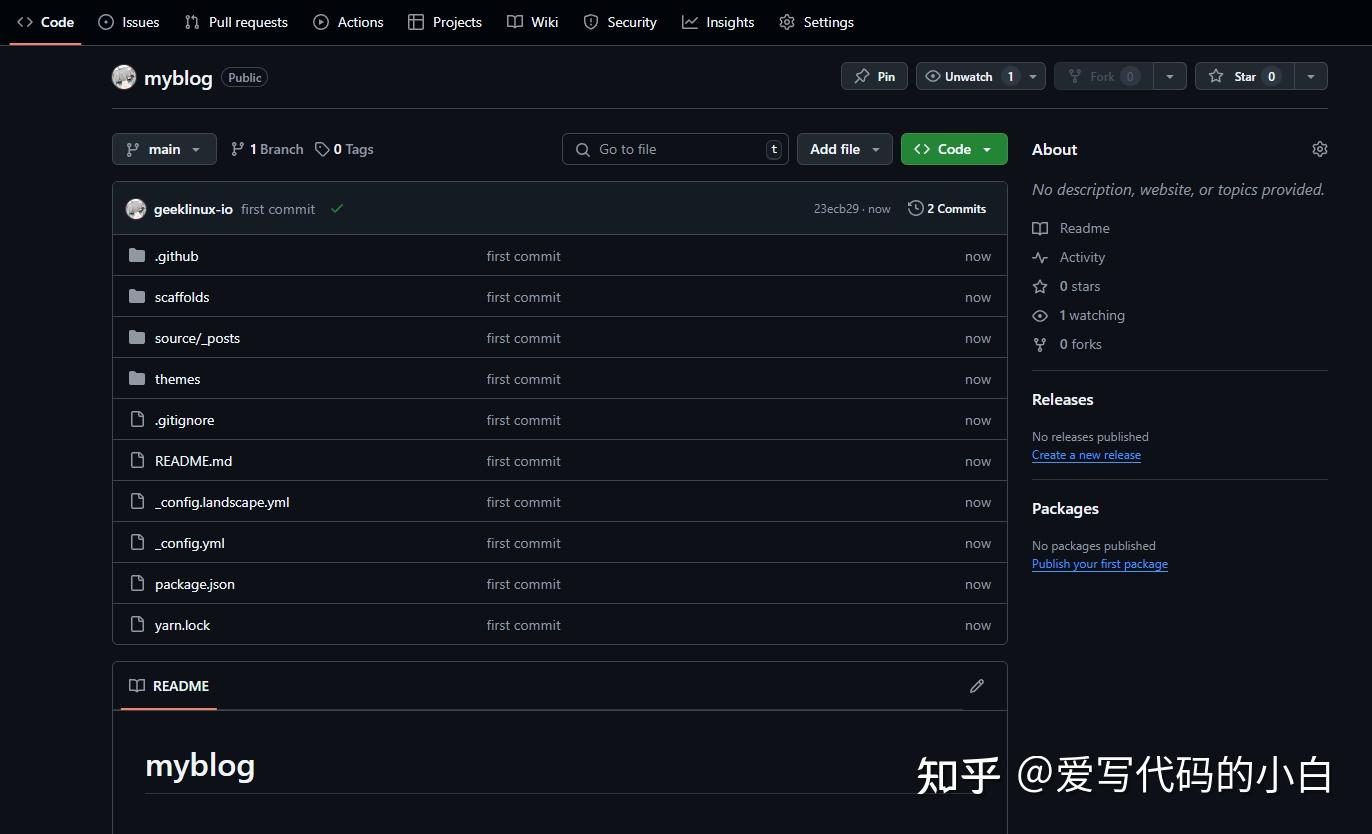Open the _config.yml file
Image resolution: width=1372 pixels, height=834 pixels.
[x=189, y=542]
